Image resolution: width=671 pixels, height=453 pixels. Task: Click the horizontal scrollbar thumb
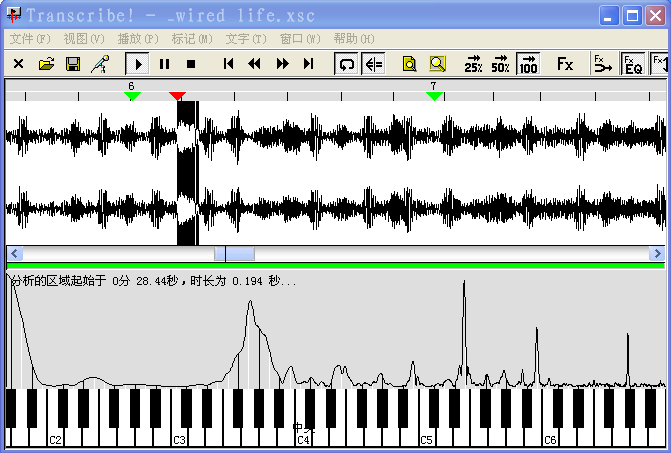point(235,254)
